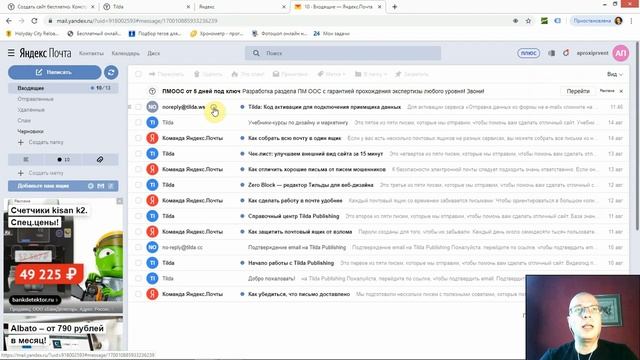Check the Как отличить хорошие письма checkbox

[138, 169]
